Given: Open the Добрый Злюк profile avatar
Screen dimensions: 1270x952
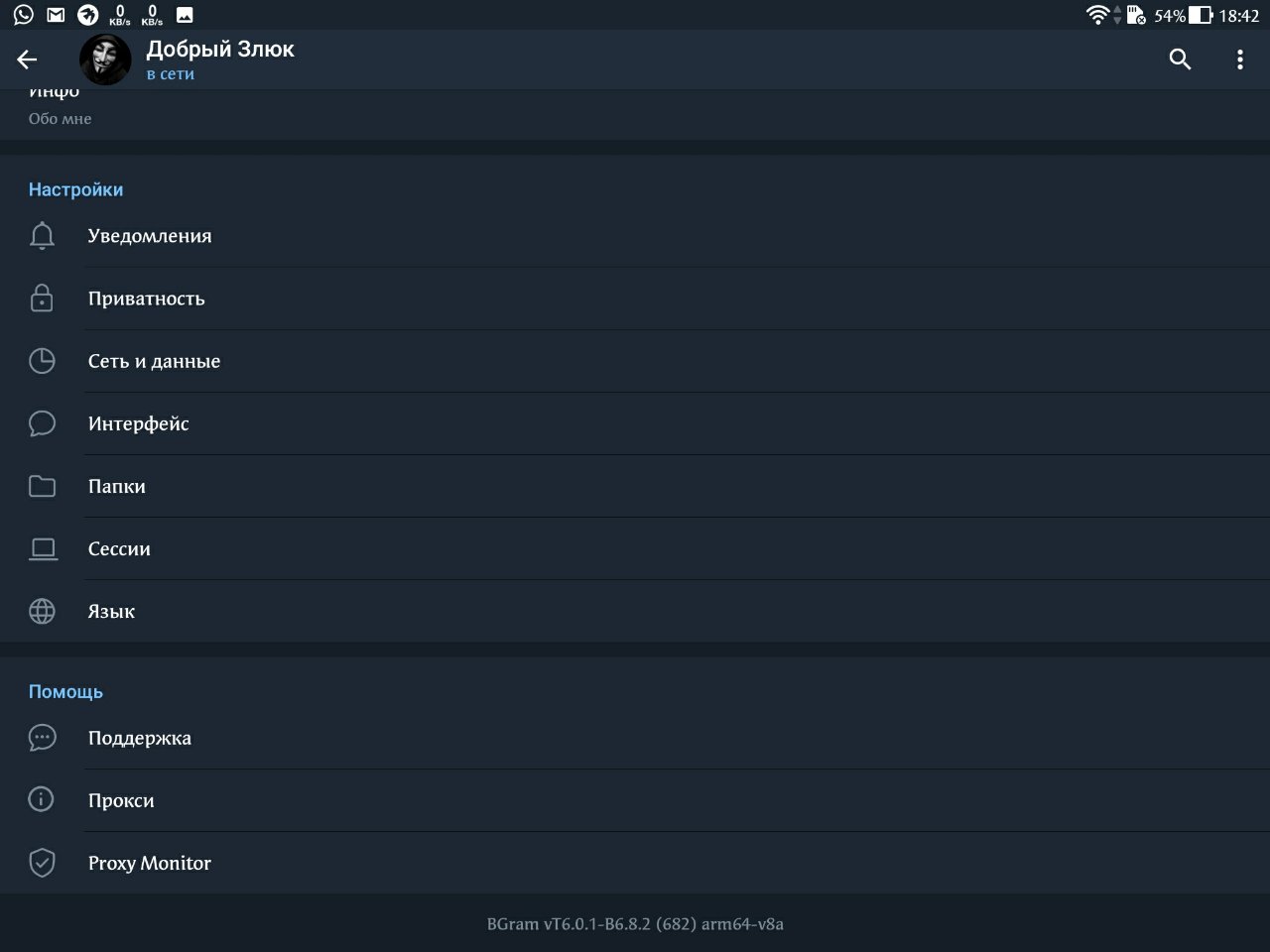Looking at the screenshot, I should tap(105, 59).
